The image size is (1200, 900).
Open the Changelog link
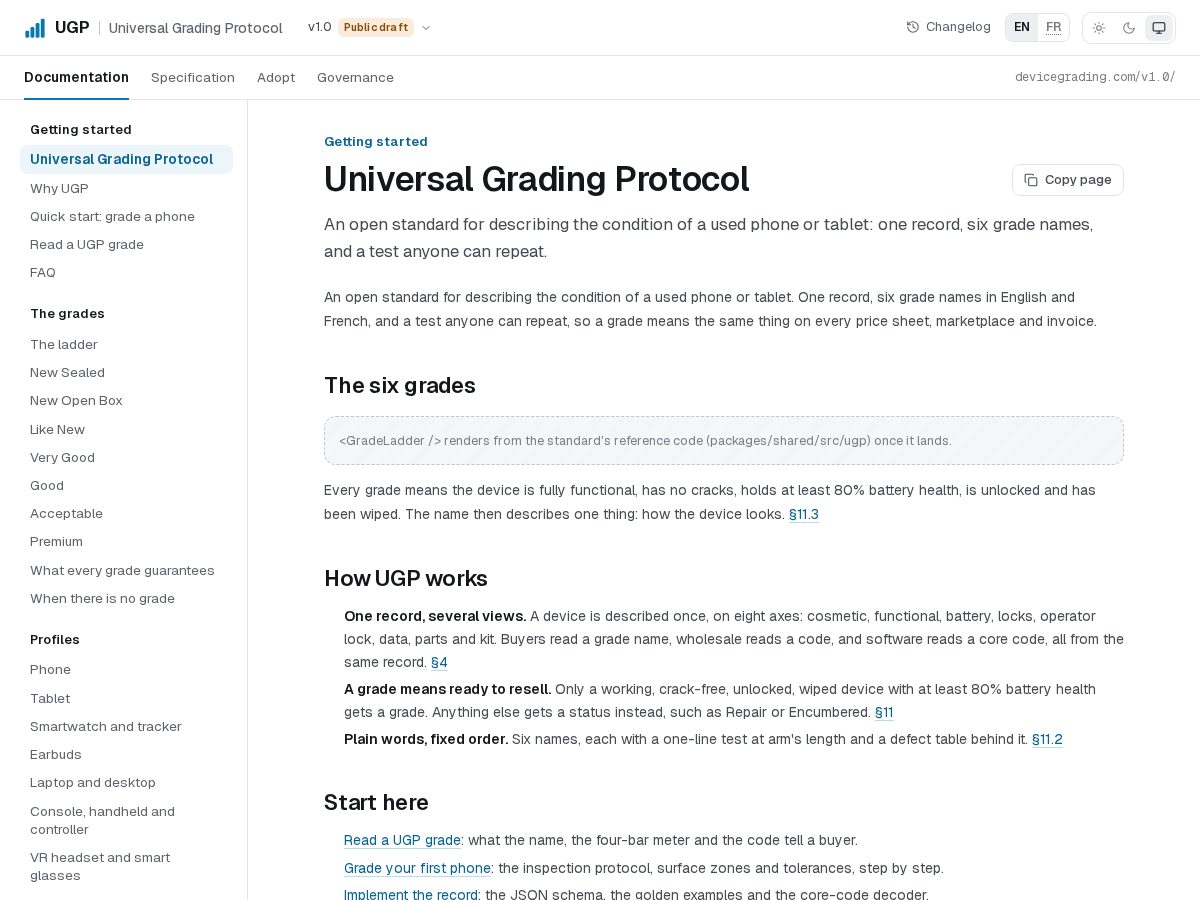point(948,27)
